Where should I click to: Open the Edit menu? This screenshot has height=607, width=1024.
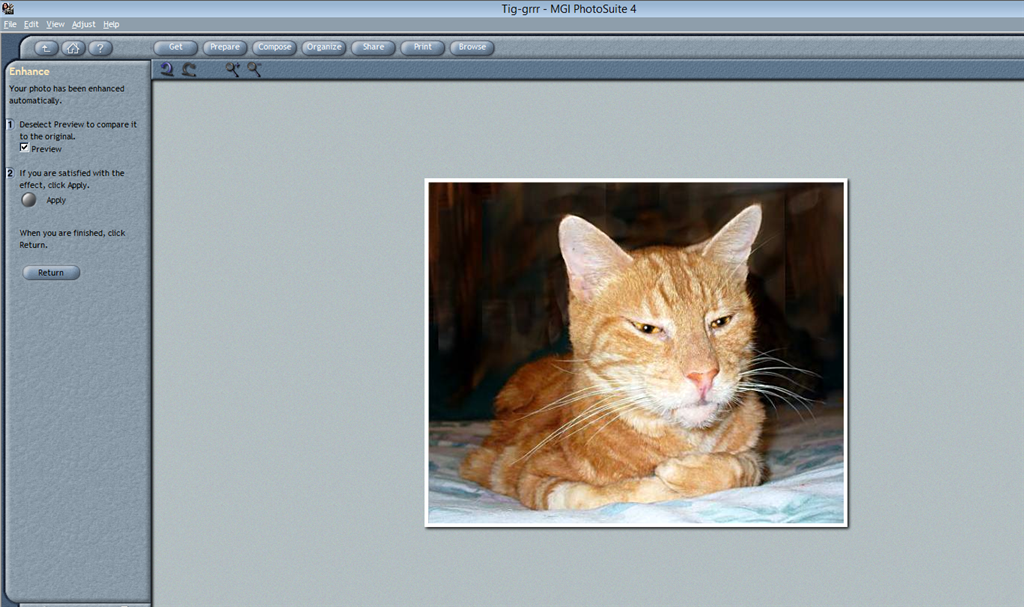(x=31, y=24)
